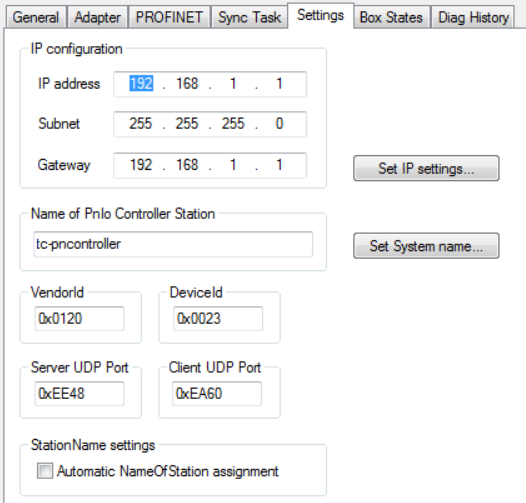The image size is (526, 503).
Task: Click the Settings tab
Action: pyautogui.click(x=320, y=15)
